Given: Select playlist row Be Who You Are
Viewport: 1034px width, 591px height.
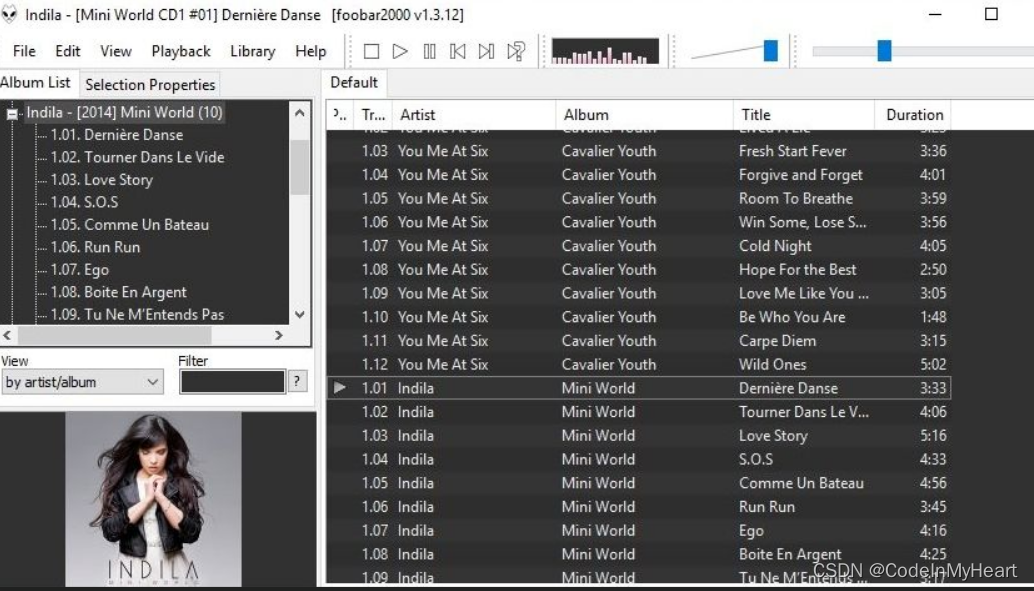Looking at the screenshot, I should [638, 317].
